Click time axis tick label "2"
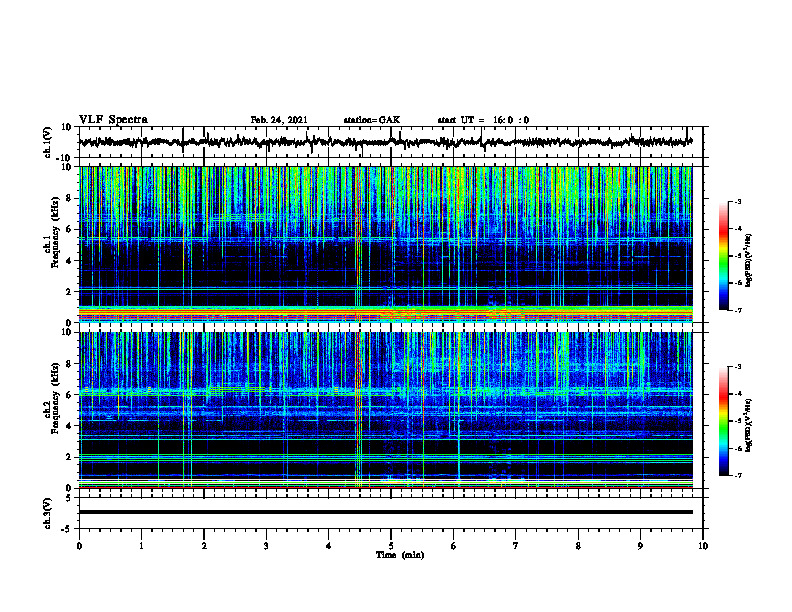The width and height of the screenshot is (792, 612). [204, 546]
